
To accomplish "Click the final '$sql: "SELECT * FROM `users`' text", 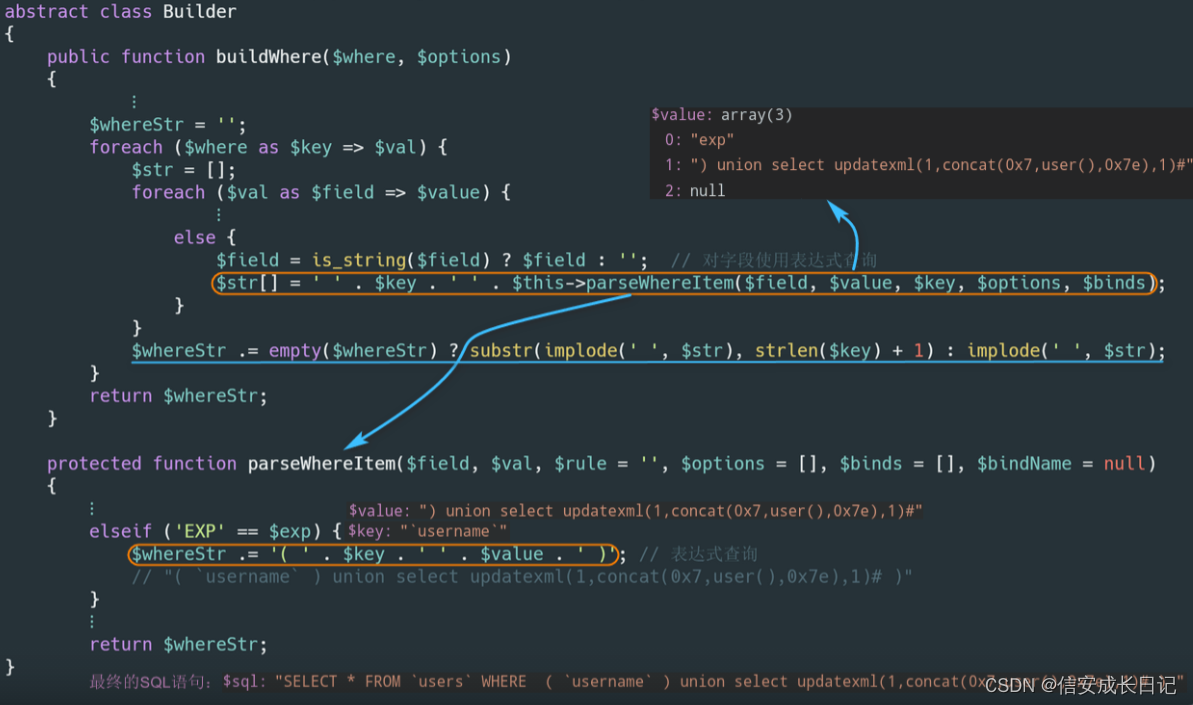I will pos(704,682).
